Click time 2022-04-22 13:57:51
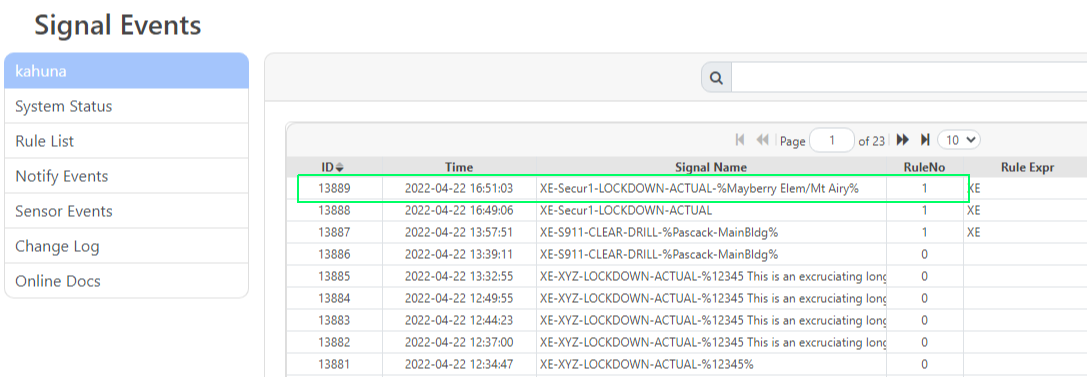 pyautogui.click(x=459, y=232)
